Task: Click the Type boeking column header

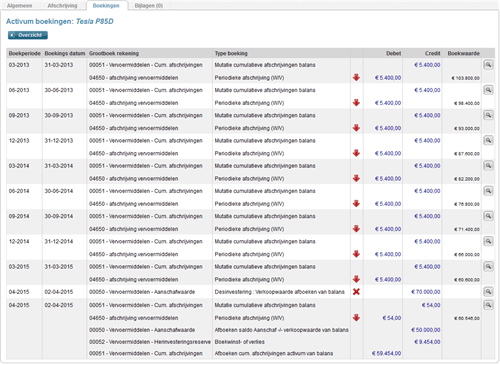Action: 231,53
